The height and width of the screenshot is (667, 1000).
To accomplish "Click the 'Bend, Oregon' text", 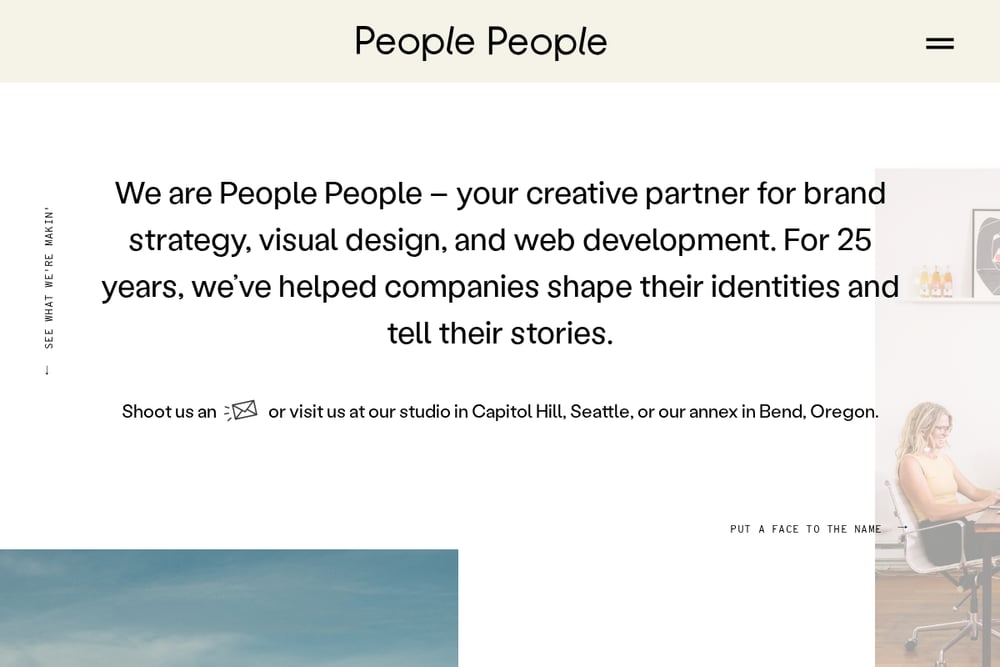I will pyautogui.click(x=818, y=411).
